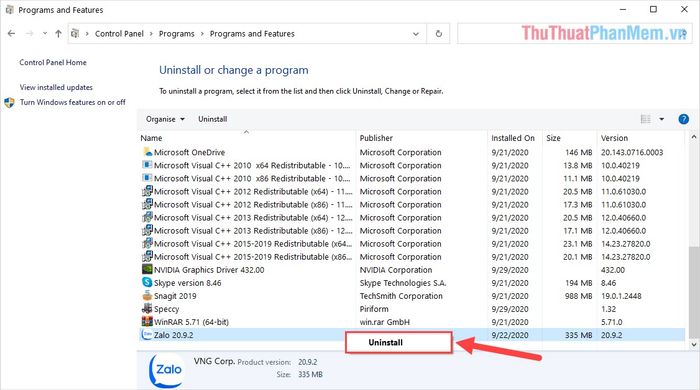Viewport: 700px width, 390px height.
Task: Select the Zalo 20.9.2 row icon
Action: coord(146,335)
